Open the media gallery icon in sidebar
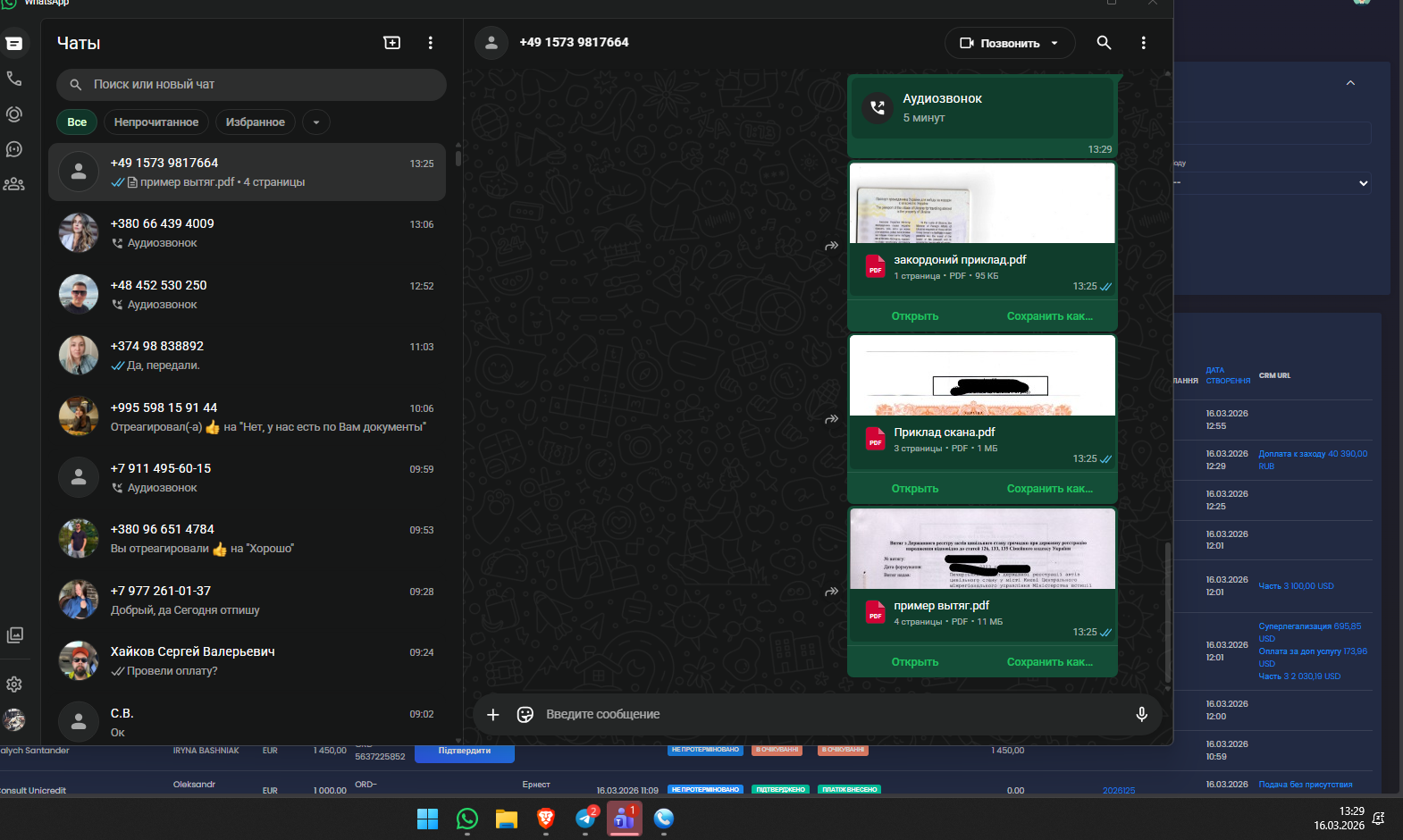This screenshot has width=1403, height=840. (x=14, y=634)
